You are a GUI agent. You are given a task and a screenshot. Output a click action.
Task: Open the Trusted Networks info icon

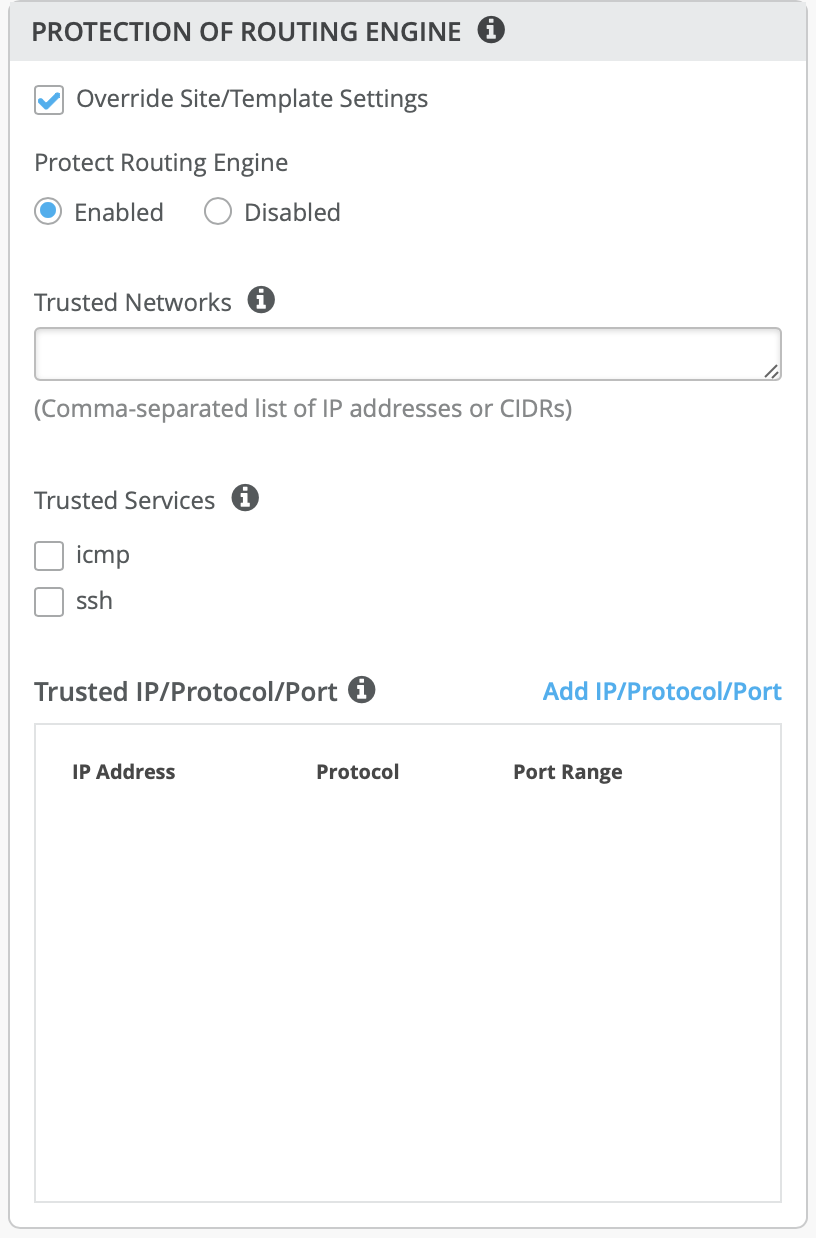[x=261, y=300]
